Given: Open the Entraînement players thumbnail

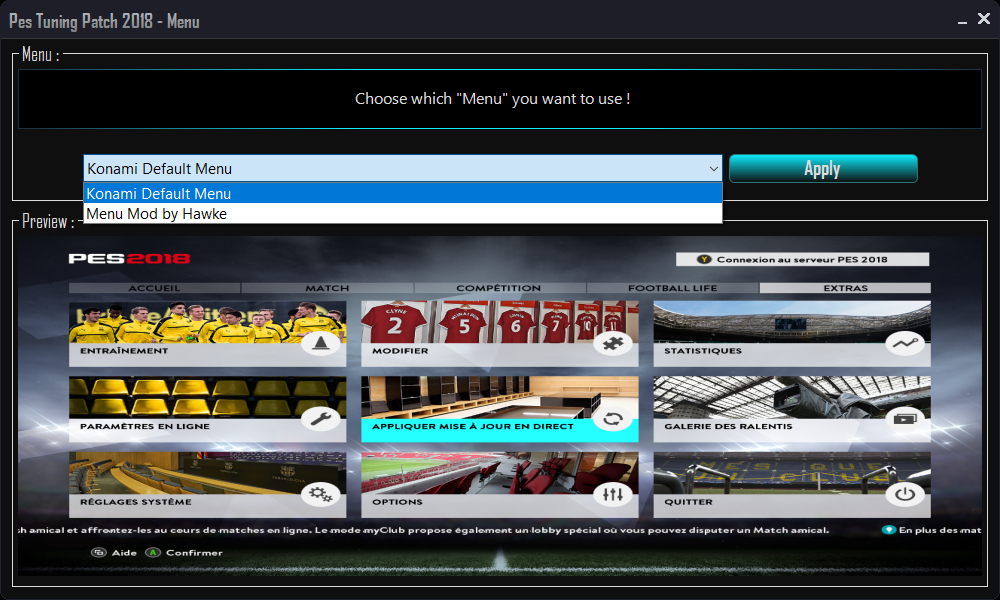Looking at the screenshot, I should pos(207,322).
